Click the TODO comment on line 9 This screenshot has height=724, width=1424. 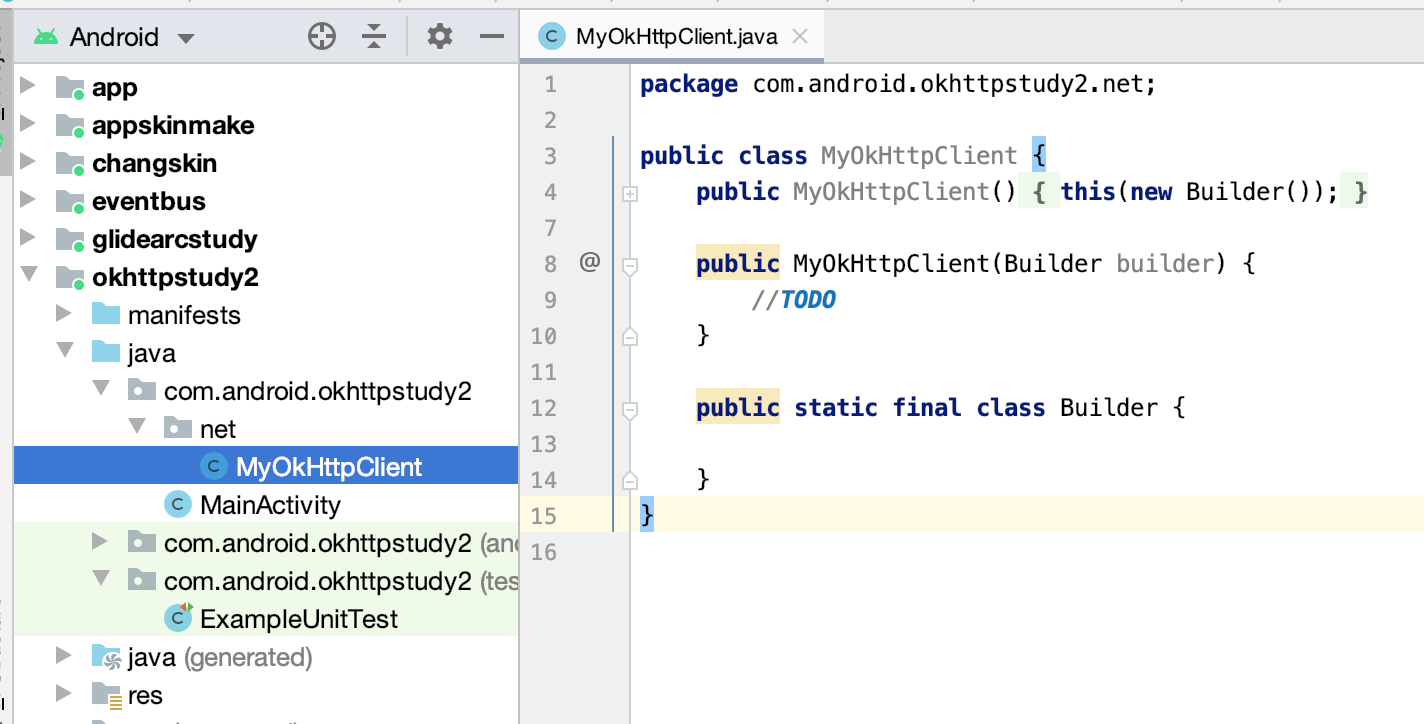[x=795, y=299]
